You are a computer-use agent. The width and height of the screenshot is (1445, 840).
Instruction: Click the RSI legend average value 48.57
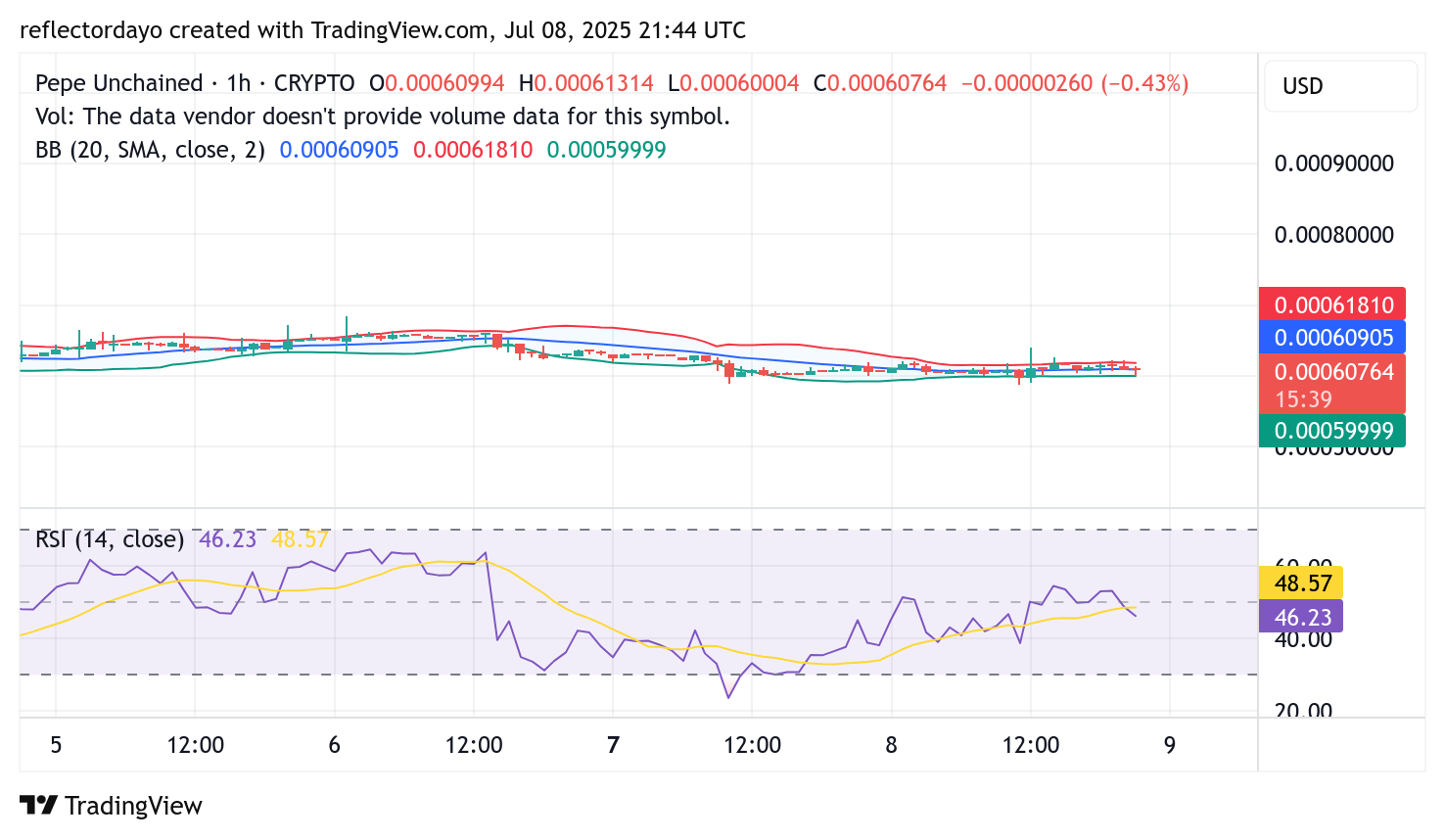pos(301,539)
